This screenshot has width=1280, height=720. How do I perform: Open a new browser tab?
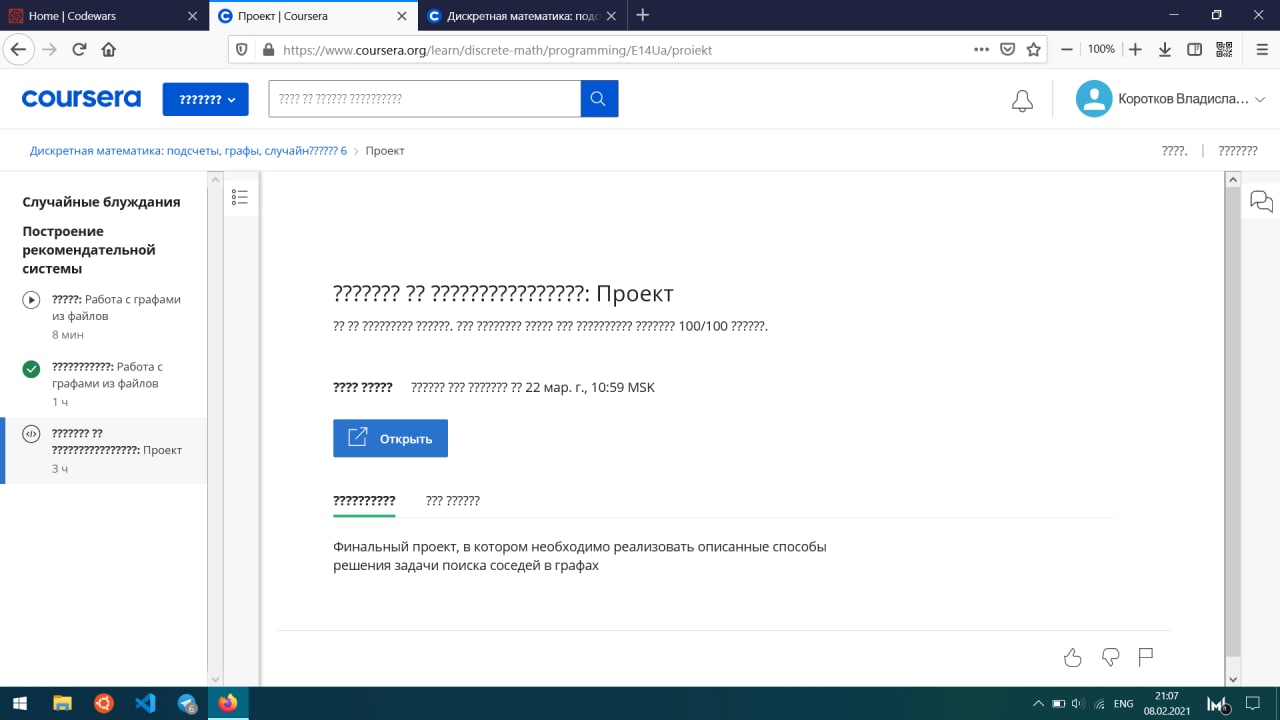[643, 15]
